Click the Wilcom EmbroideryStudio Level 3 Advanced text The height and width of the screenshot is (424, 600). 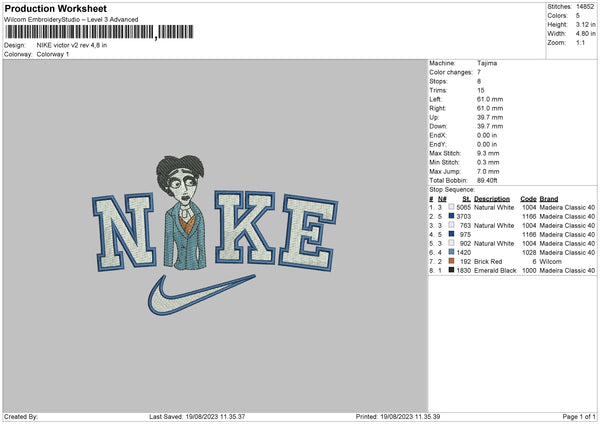pos(71,20)
